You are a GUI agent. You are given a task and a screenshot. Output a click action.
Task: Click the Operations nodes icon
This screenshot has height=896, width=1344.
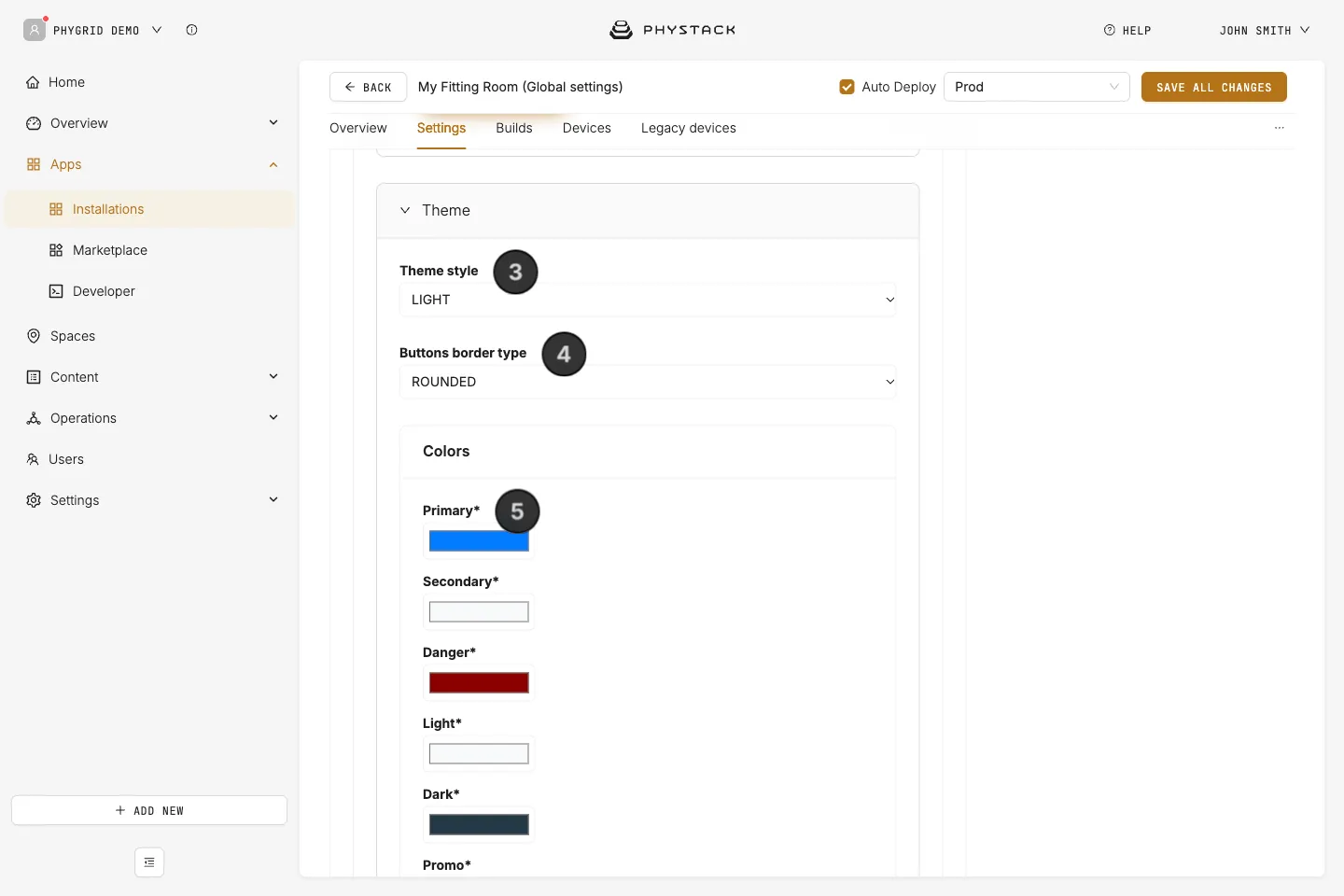(x=34, y=418)
